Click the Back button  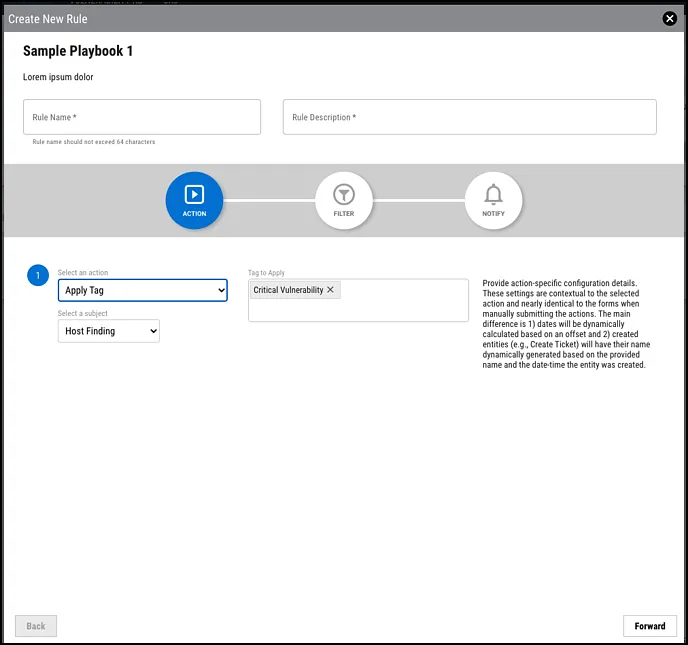[x=36, y=626]
